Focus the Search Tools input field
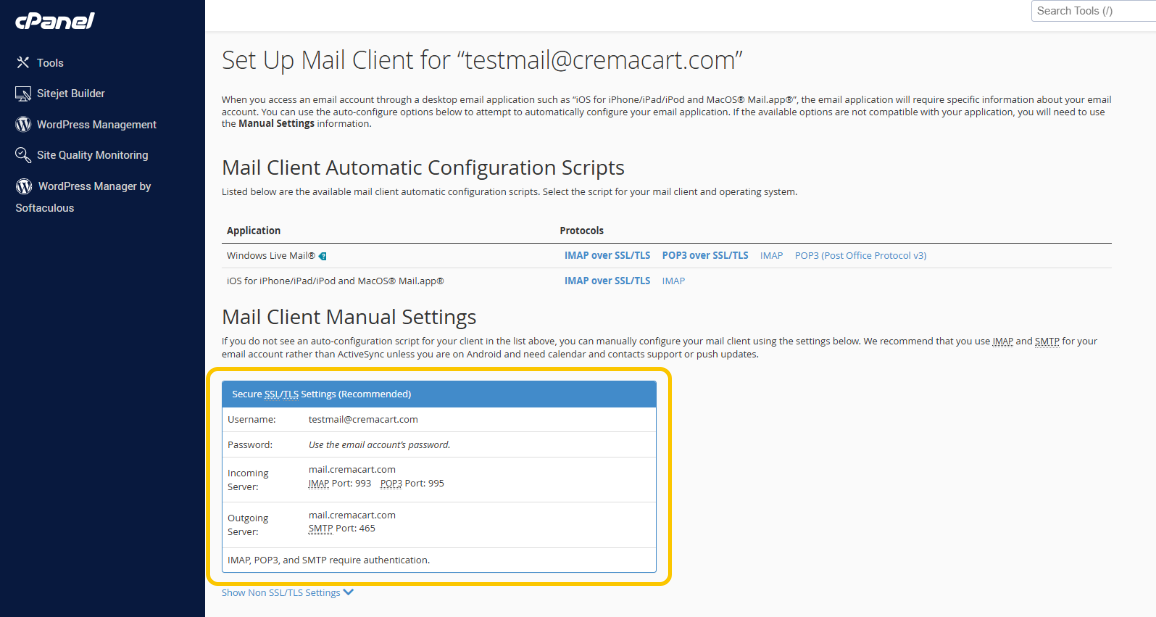The image size is (1156, 617). 1093,11
